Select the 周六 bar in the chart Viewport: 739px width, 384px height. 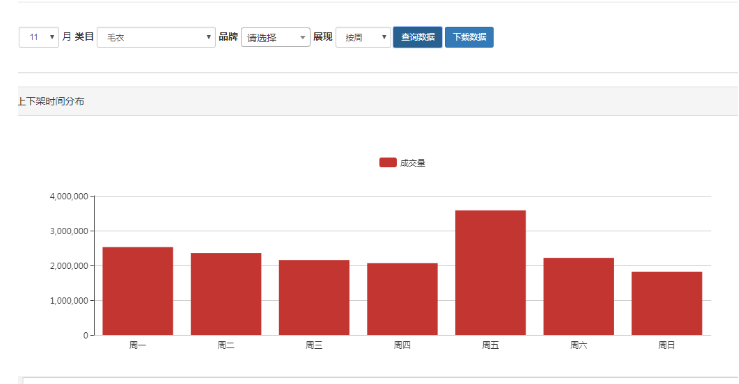pos(578,296)
